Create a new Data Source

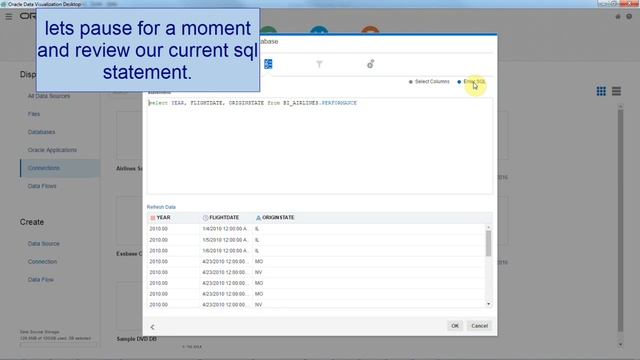(44, 243)
